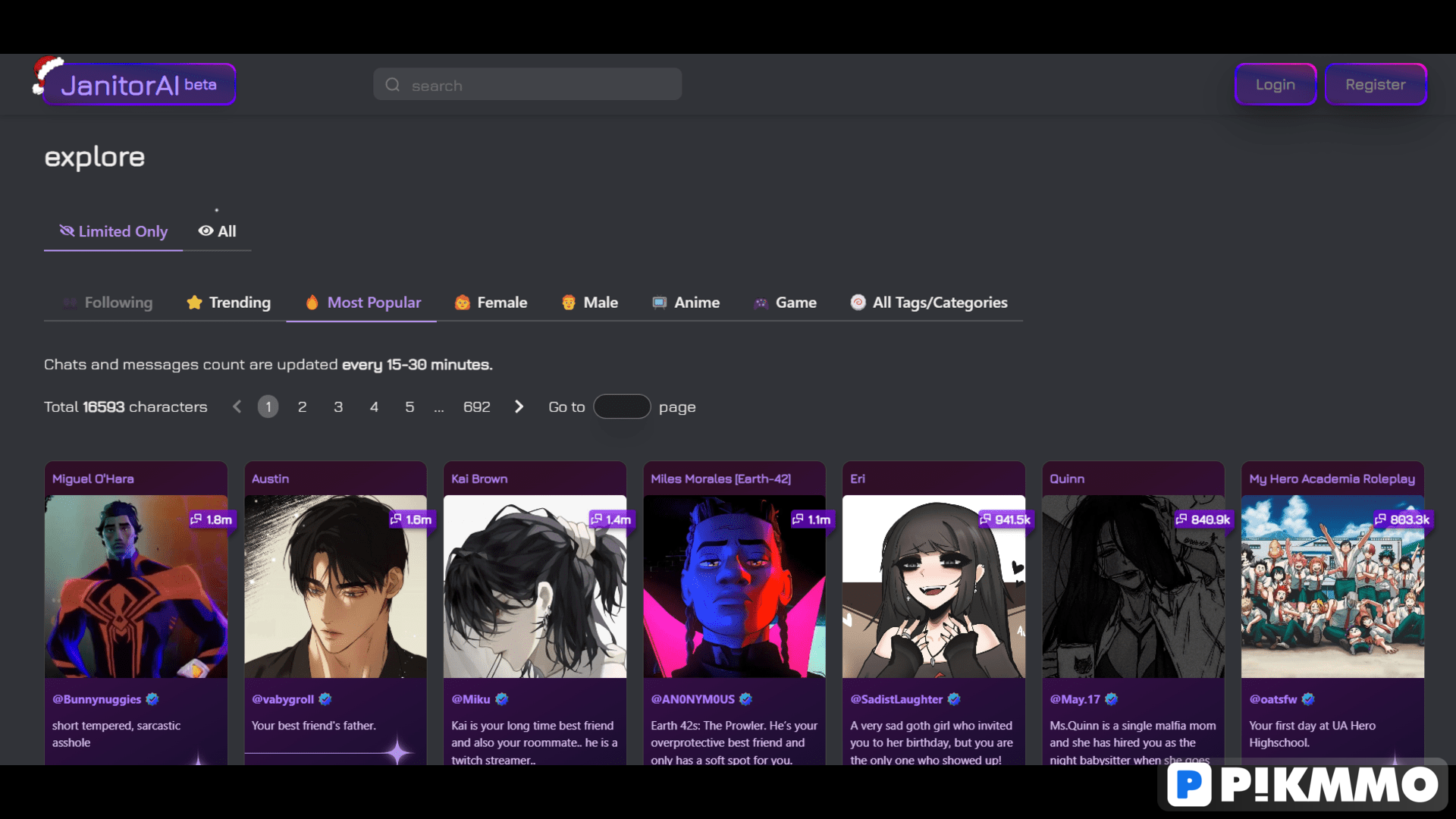Go to previous page with left chevron
The image size is (1456, 819).
237,406
